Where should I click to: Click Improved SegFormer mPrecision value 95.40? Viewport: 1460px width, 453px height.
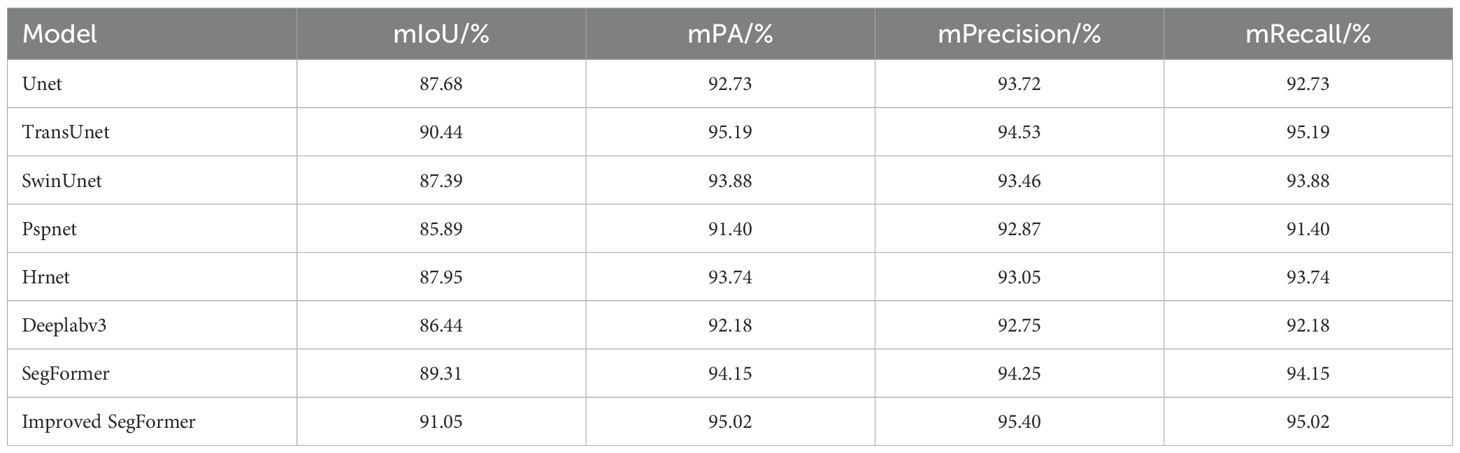point(1019,422)
